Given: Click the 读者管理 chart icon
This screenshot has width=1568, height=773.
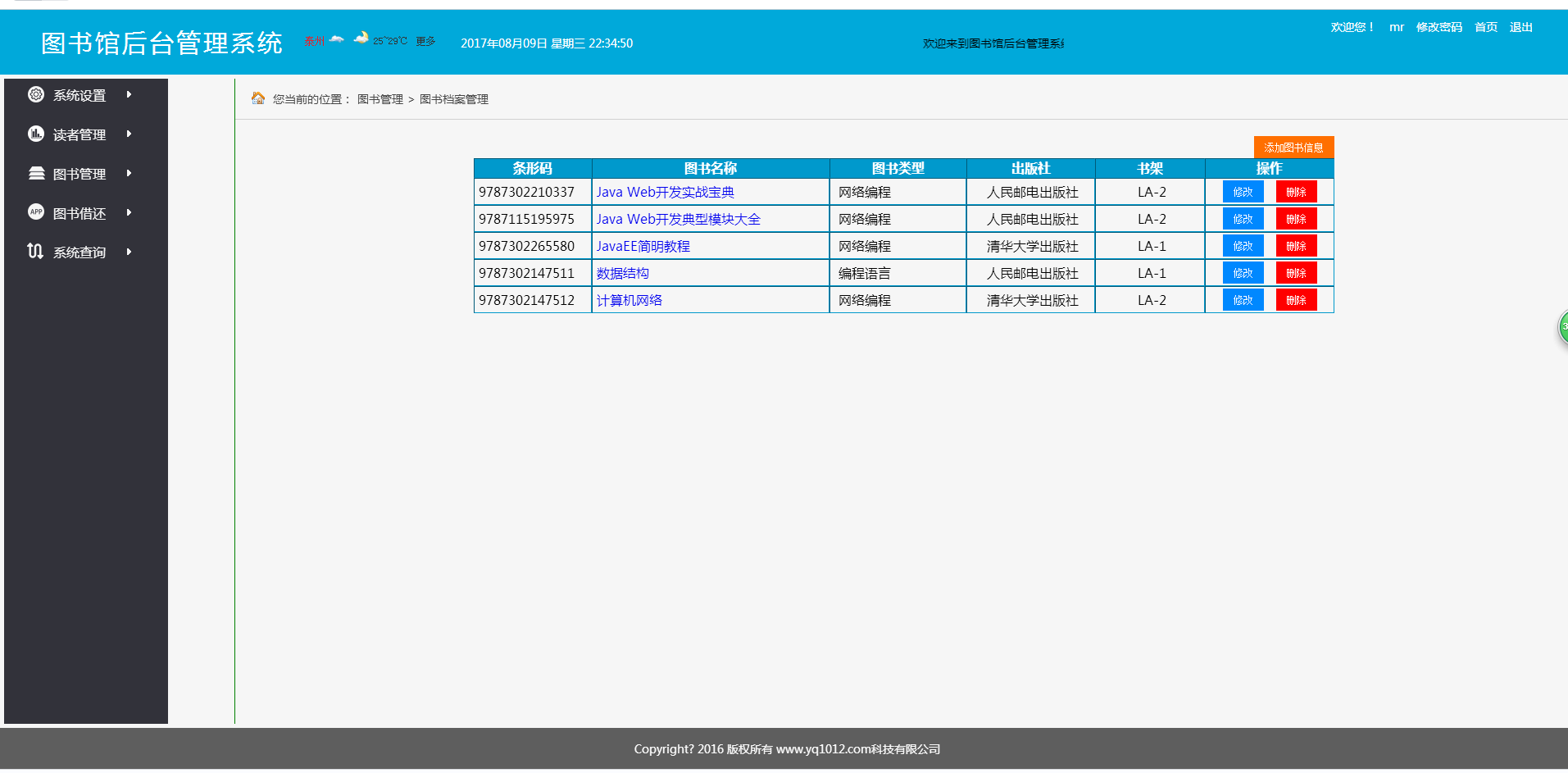Looking at the screenshot, I should click(36, 134).
